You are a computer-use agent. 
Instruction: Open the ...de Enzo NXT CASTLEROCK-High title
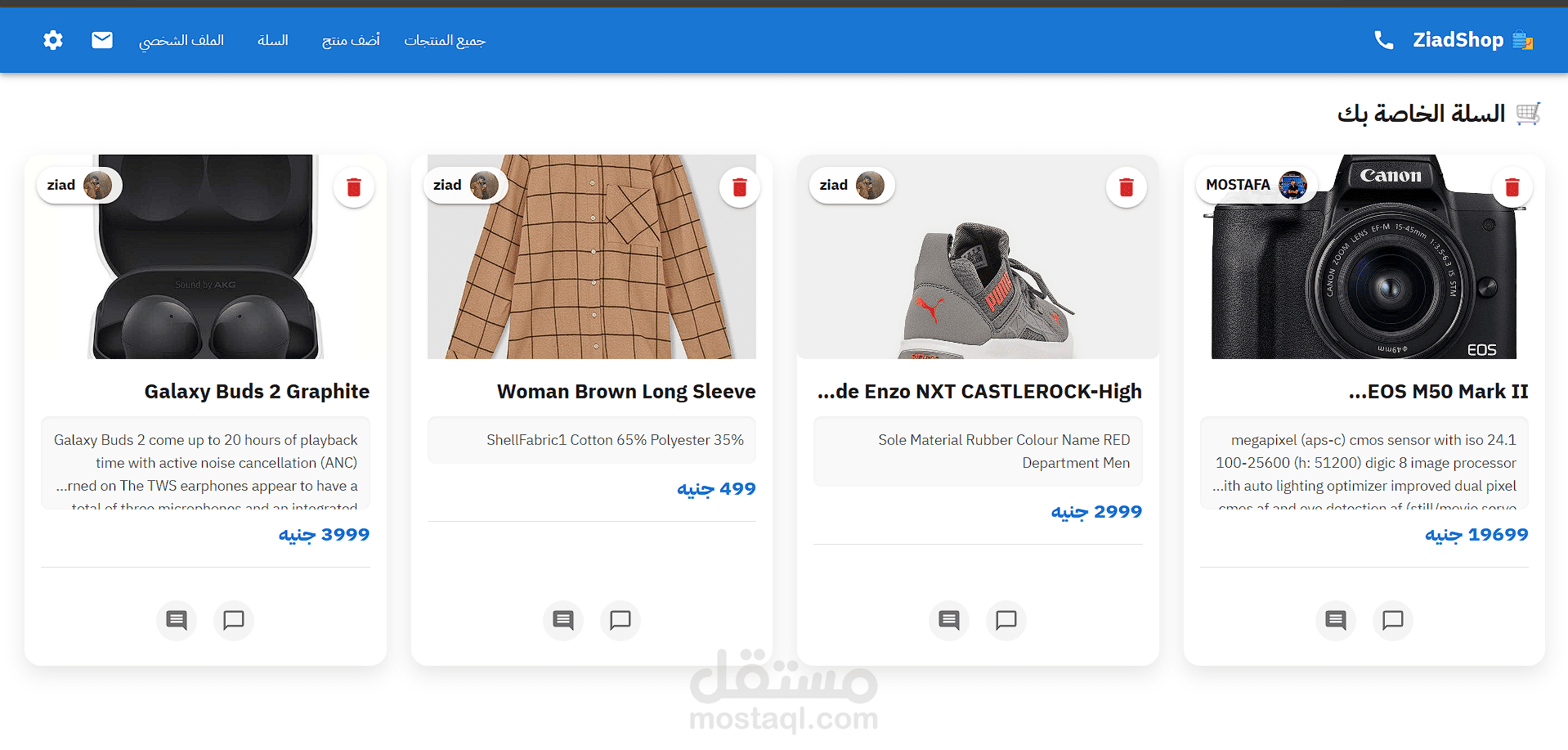pyautogui.click(x=979, y=392)
